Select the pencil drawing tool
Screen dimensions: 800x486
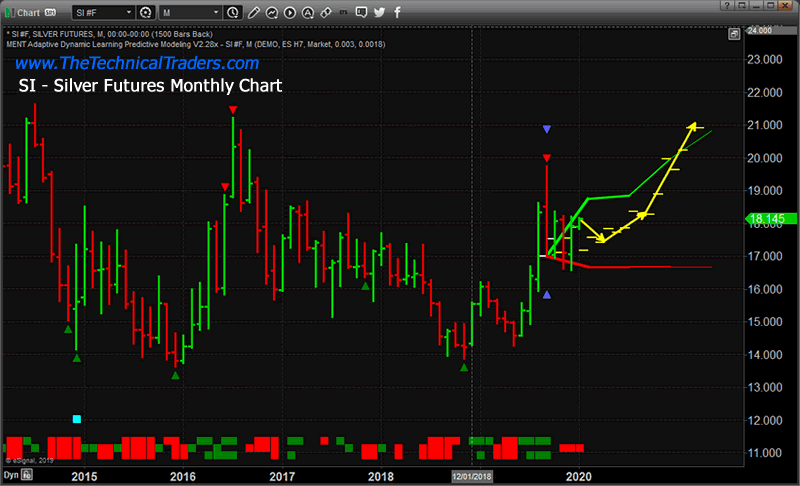[x=254, y=13]
